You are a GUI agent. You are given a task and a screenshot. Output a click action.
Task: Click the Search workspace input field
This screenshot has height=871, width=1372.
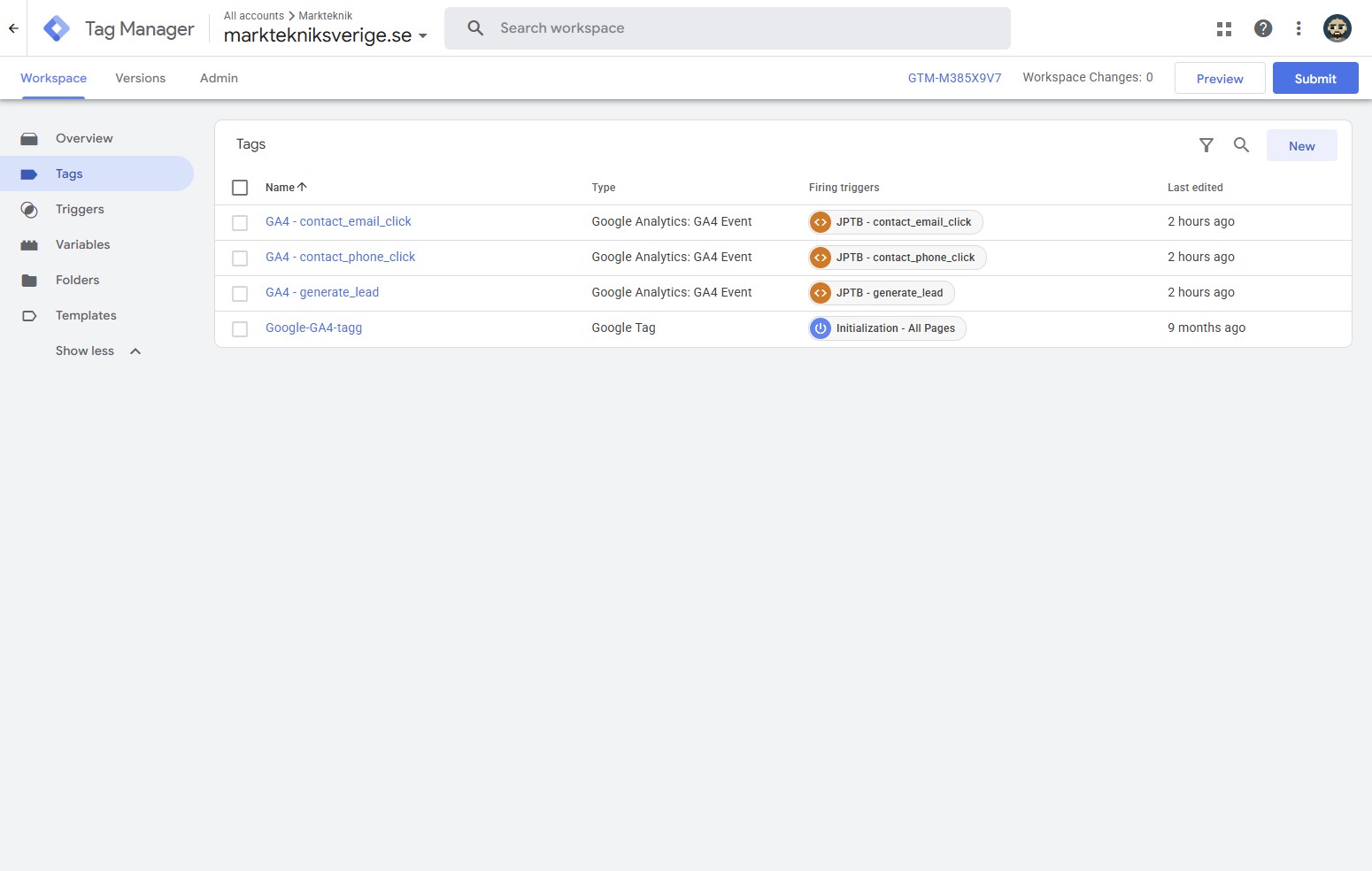pos(728,28)
